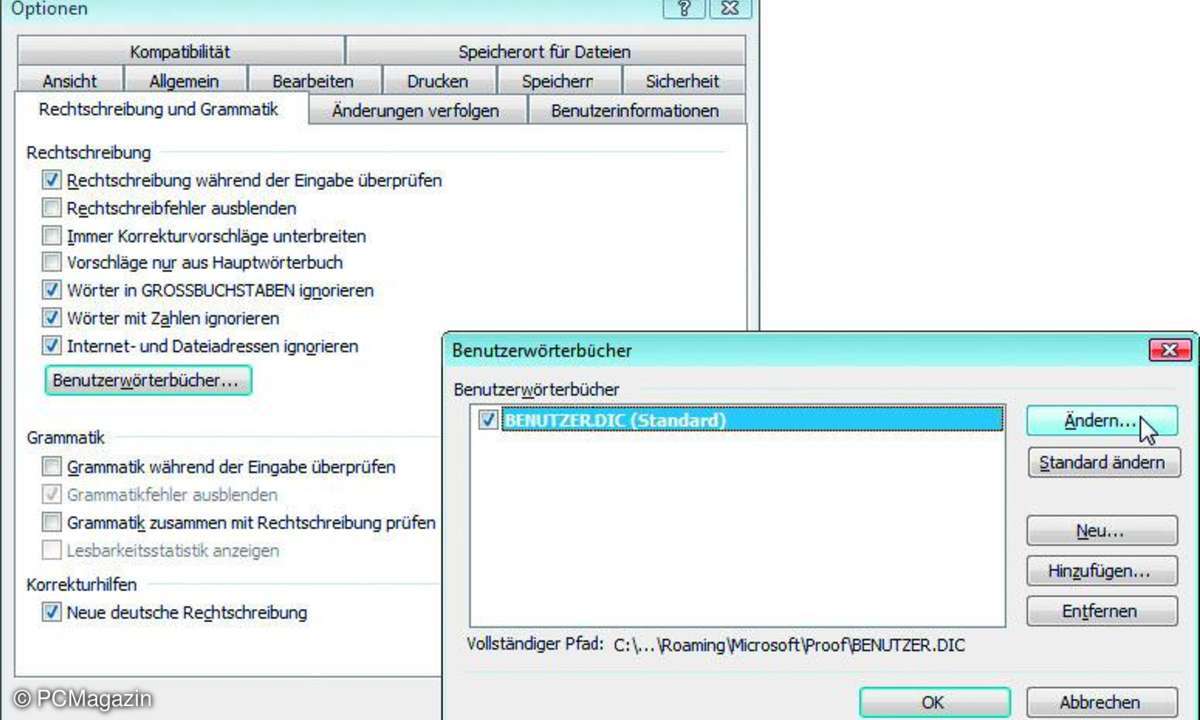Screen dimensions: 1200x720
Task: Click the Benutzerwörterbücher... button
Action: tap(148, 381)
